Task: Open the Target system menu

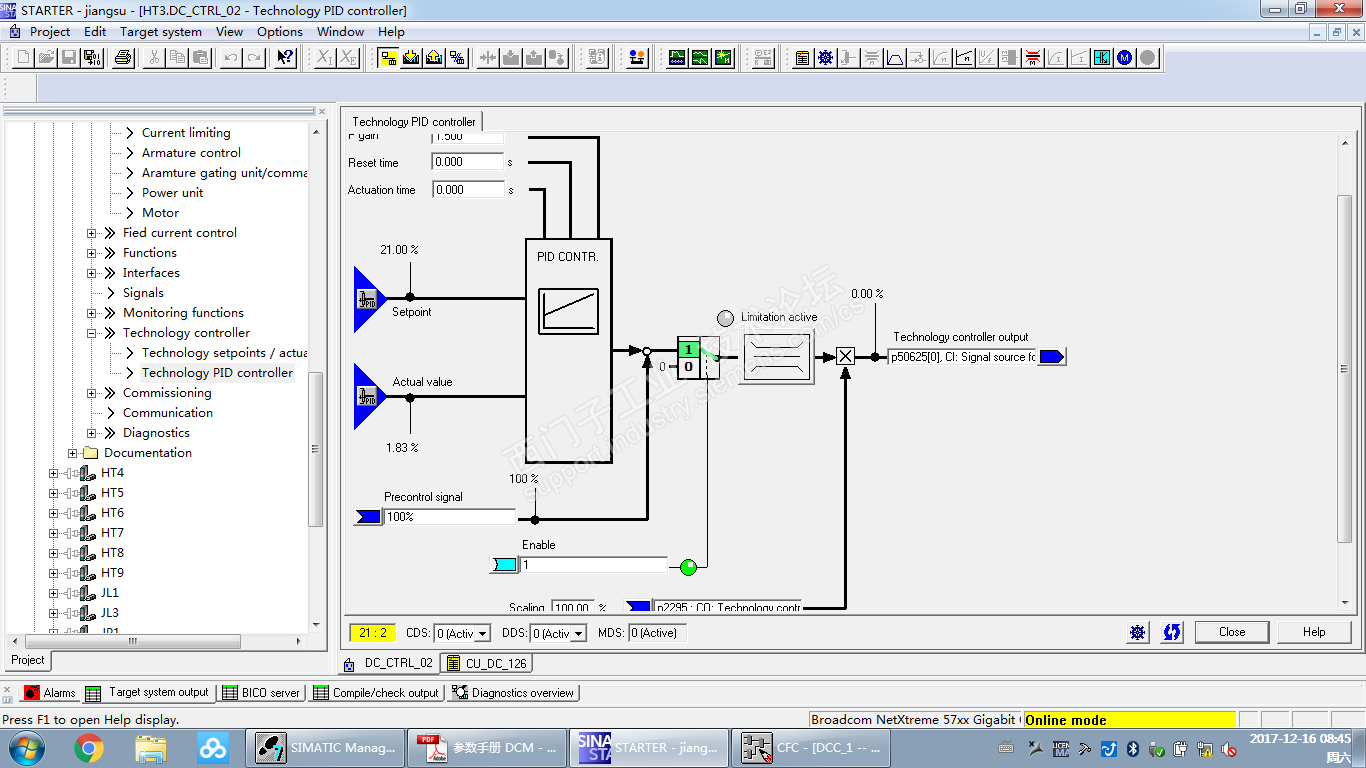Action: pos(161,31)
